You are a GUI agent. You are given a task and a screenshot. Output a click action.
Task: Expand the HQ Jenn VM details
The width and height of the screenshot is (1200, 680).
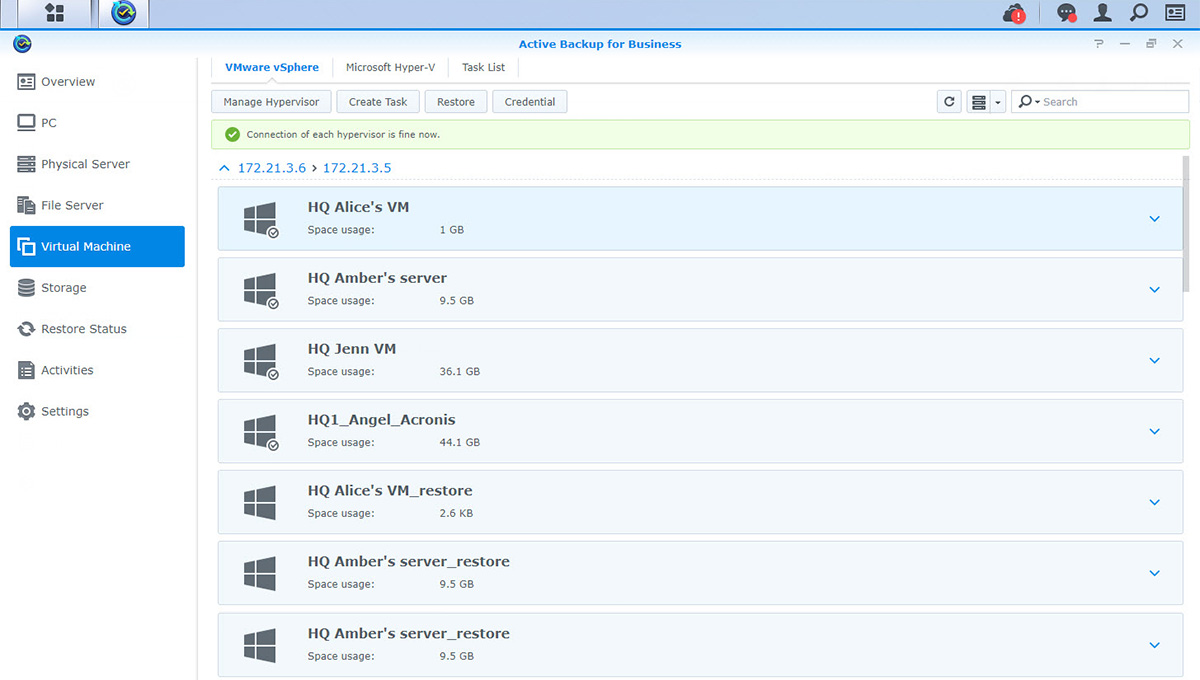pos(1154,361)
